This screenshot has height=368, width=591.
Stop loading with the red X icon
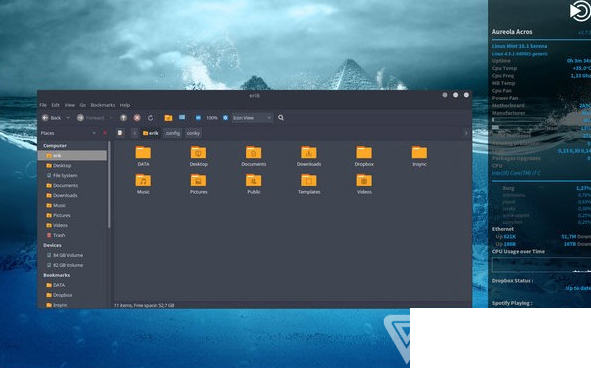pyautogui.click(x=137, y=118)
